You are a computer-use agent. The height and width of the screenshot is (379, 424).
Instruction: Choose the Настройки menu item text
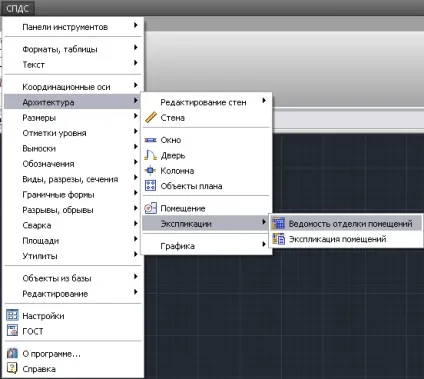pyautogui.click(x=43, y=316)
